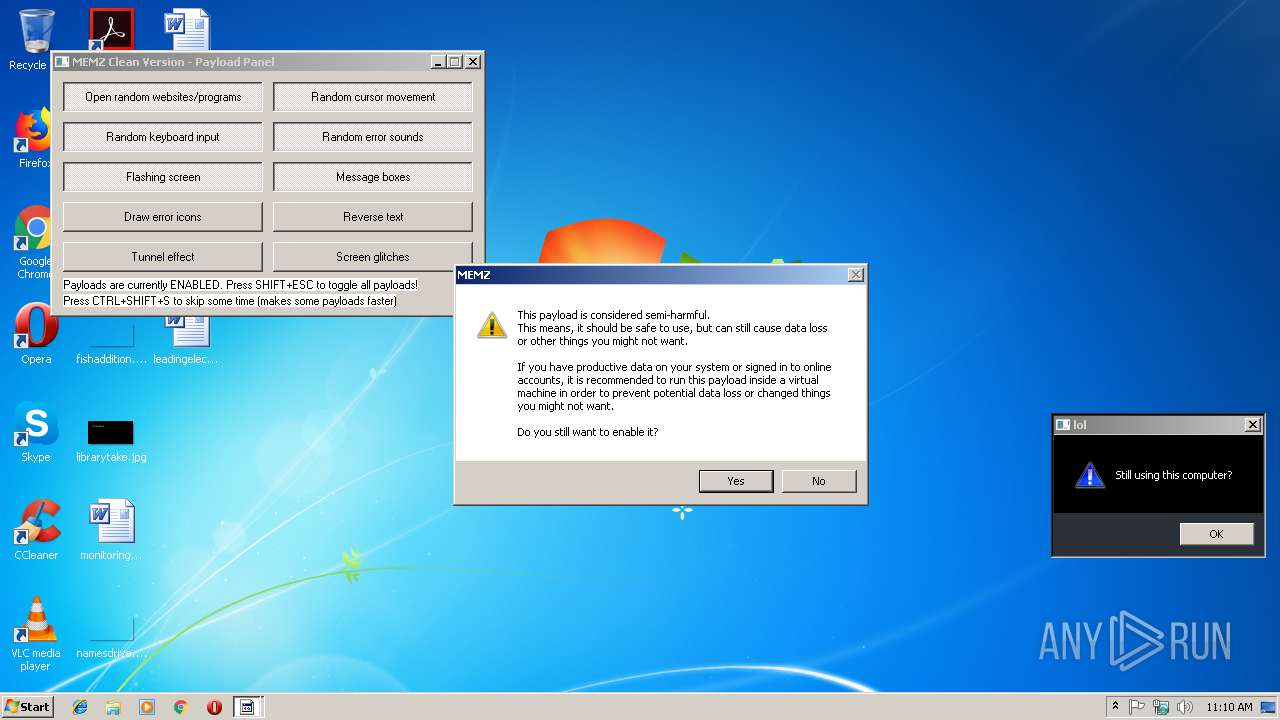The image size is (1280, 720).
Task: Click OK in the lol dialog
Action: click(x=1216, y=534)
